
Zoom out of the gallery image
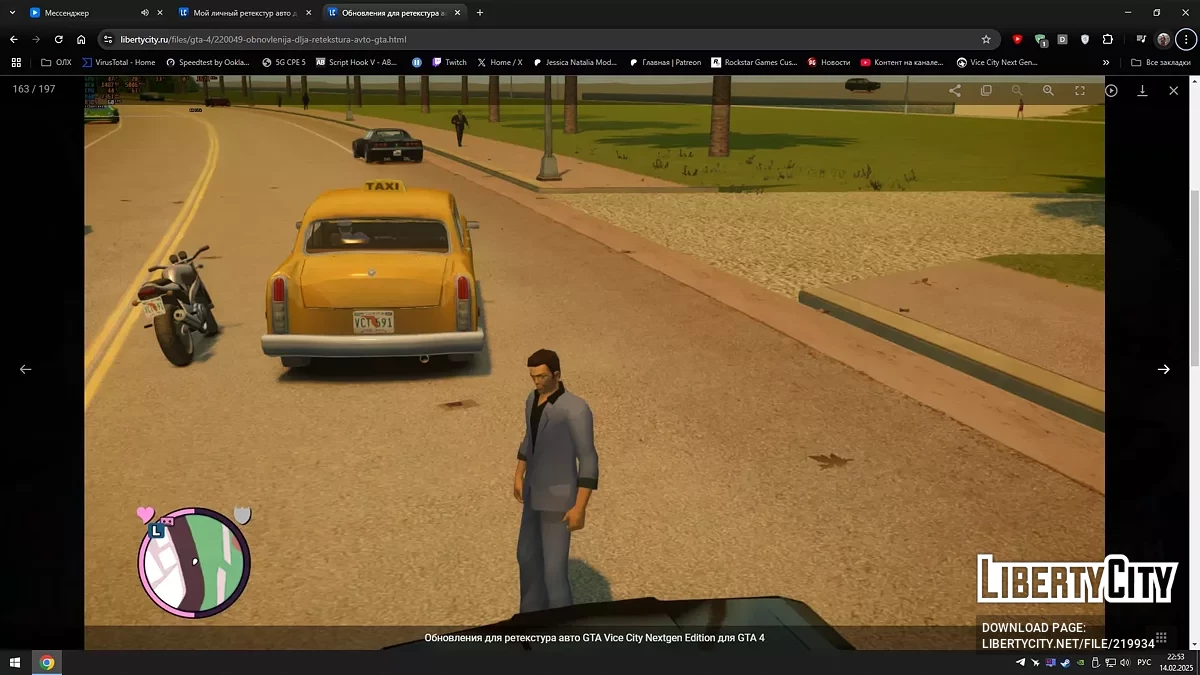[x=1017, y=90]
